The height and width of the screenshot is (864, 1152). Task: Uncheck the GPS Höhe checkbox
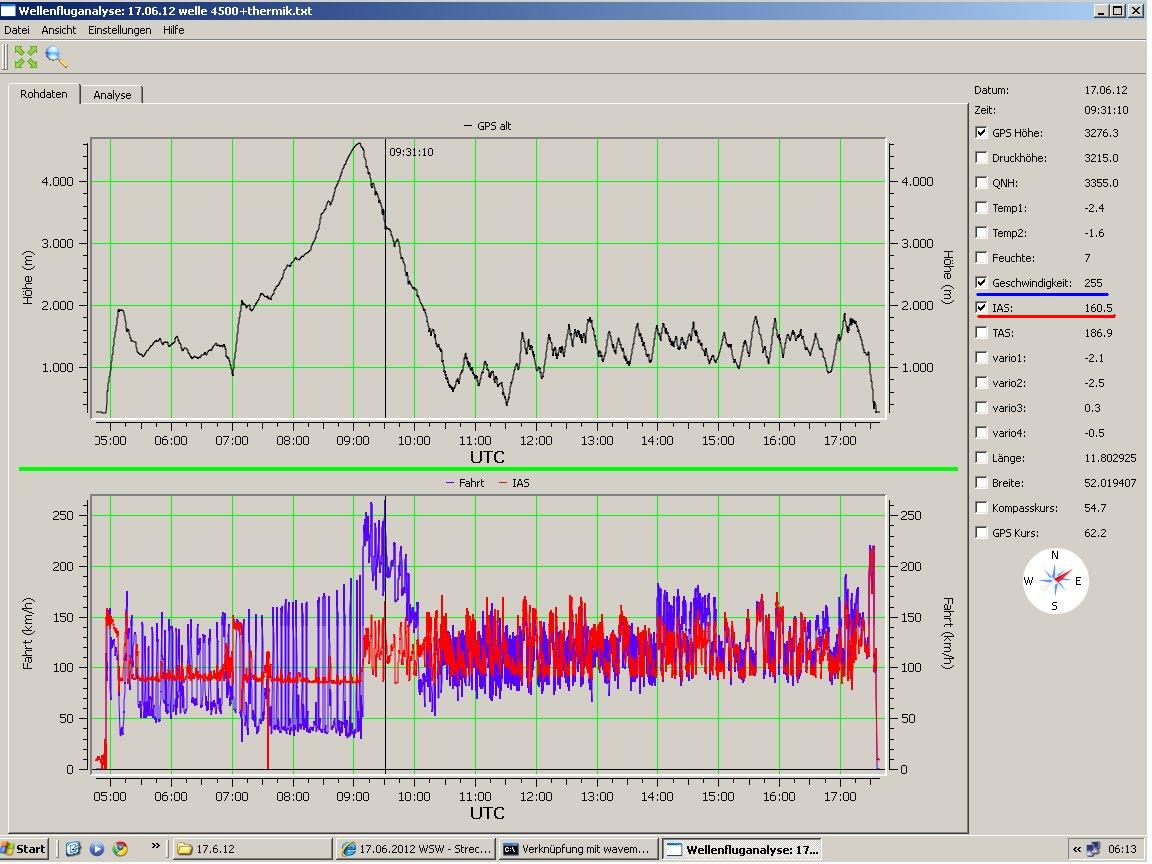tap(981, 133)
